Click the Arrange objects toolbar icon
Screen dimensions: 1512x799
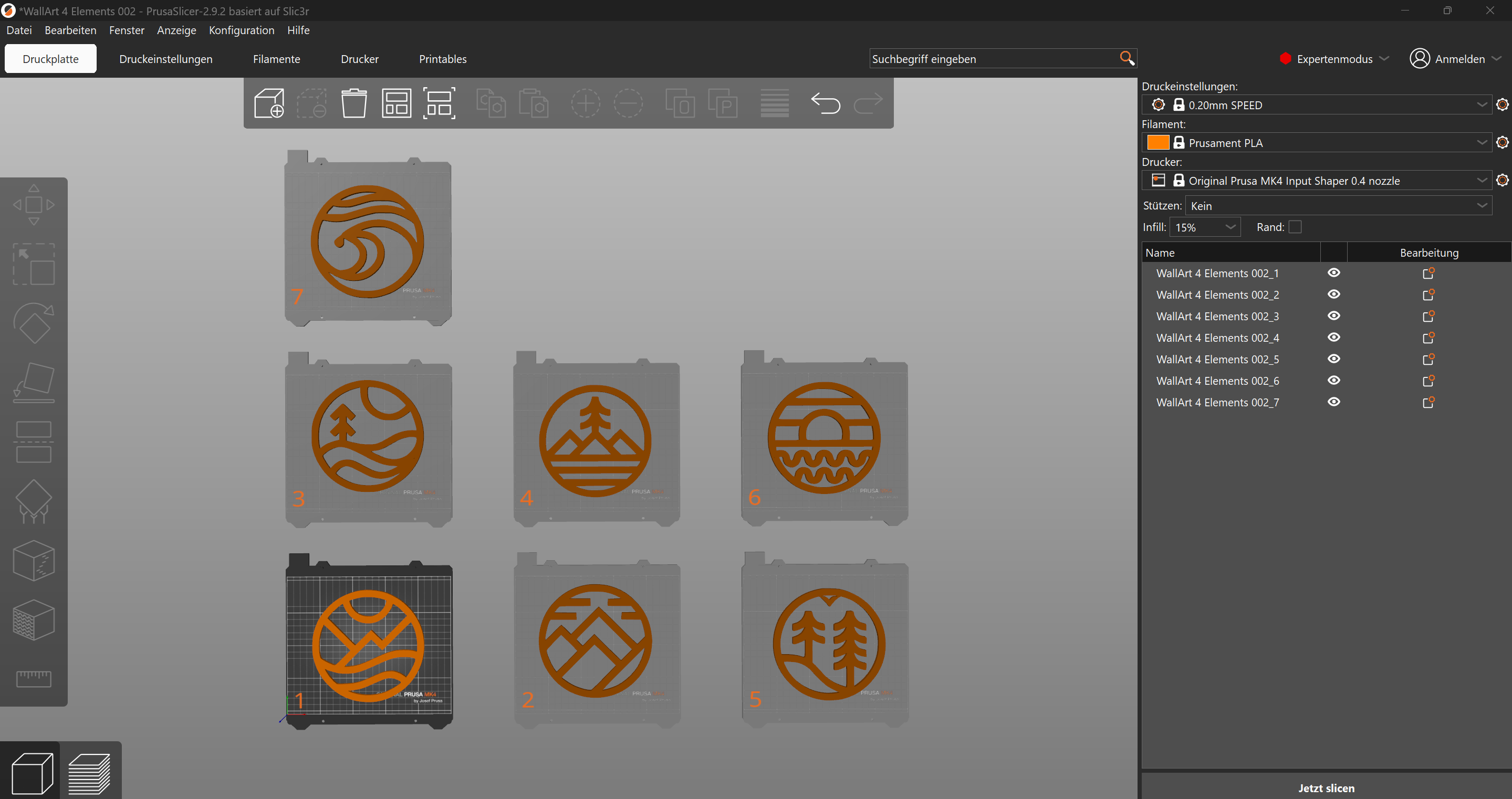point(397,103)
